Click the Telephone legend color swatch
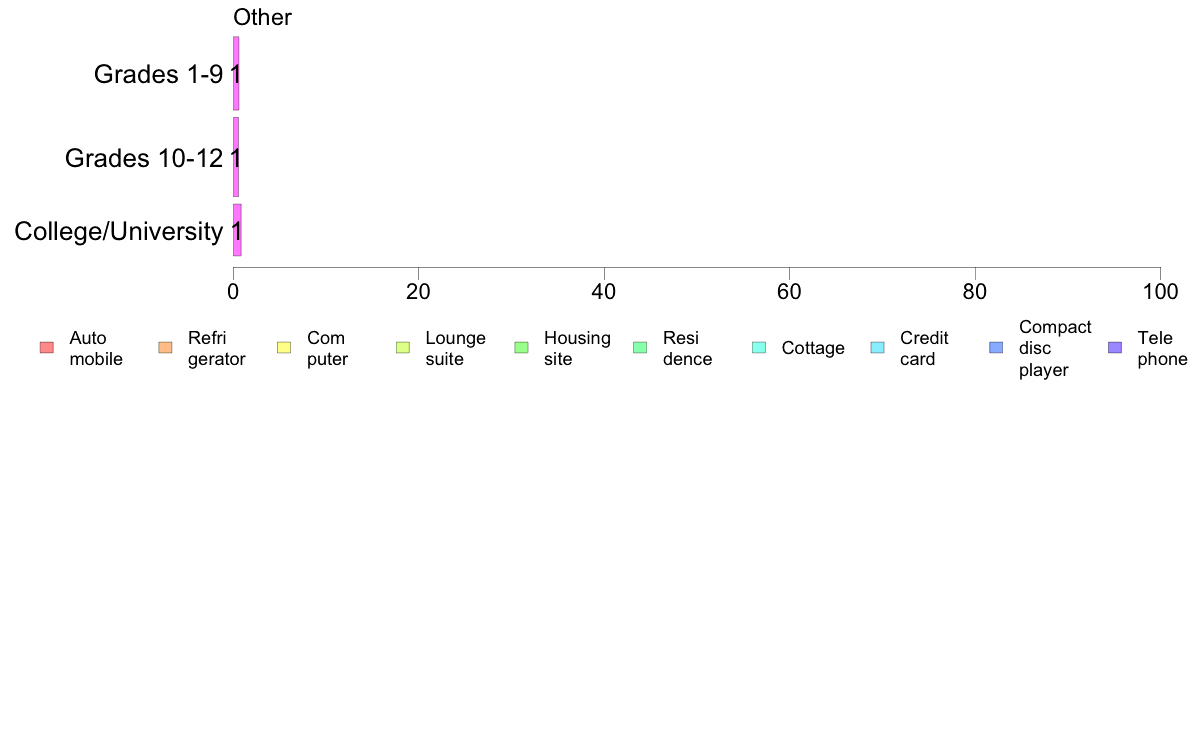Screen dimensions: 1188x736 (x=1115, y=348)
